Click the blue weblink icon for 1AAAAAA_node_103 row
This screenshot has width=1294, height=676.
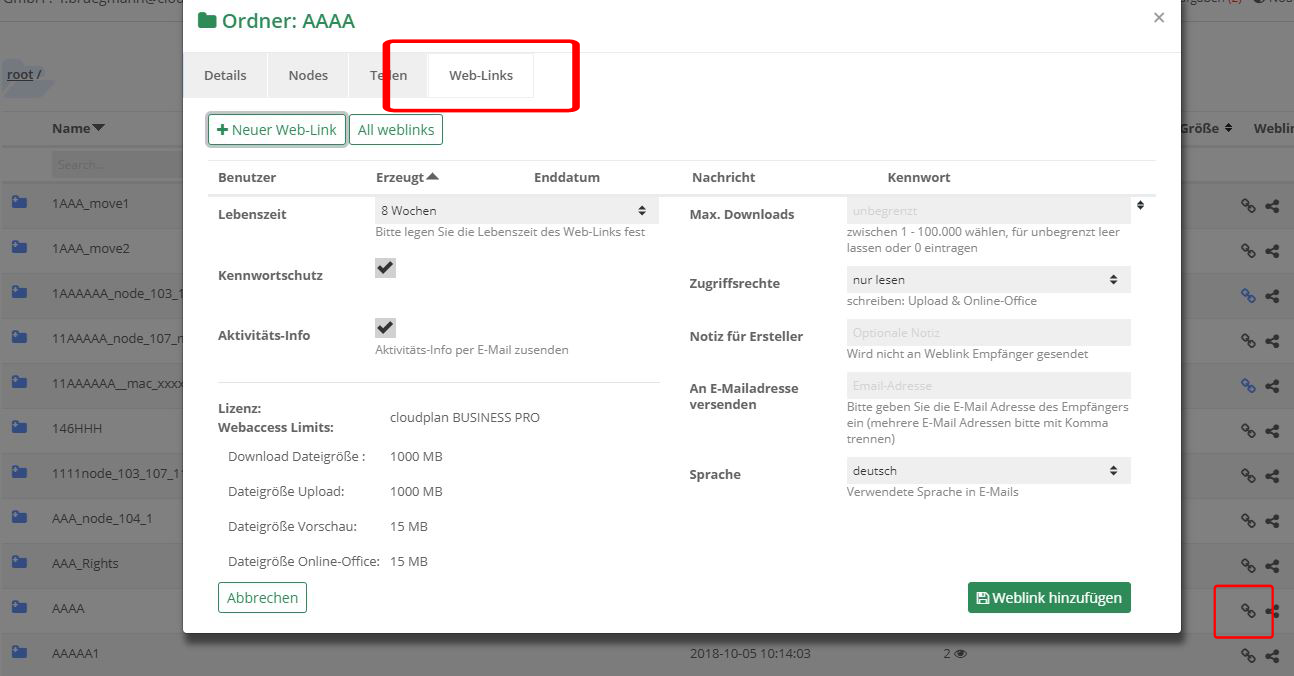click(x=1246, y=295)
